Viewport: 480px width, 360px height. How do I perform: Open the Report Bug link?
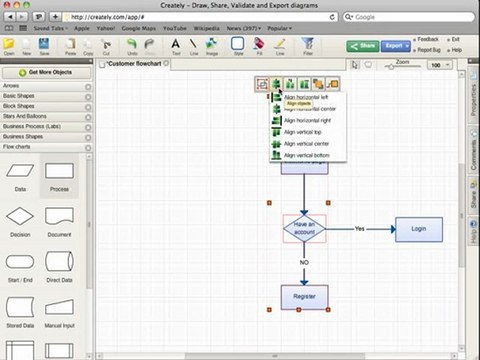click(x=429, y=50)
